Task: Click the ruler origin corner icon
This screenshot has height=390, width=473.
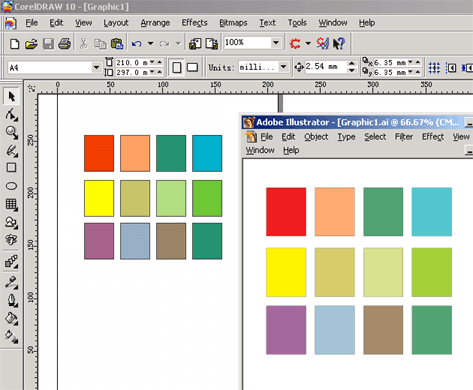Action: 32,88
